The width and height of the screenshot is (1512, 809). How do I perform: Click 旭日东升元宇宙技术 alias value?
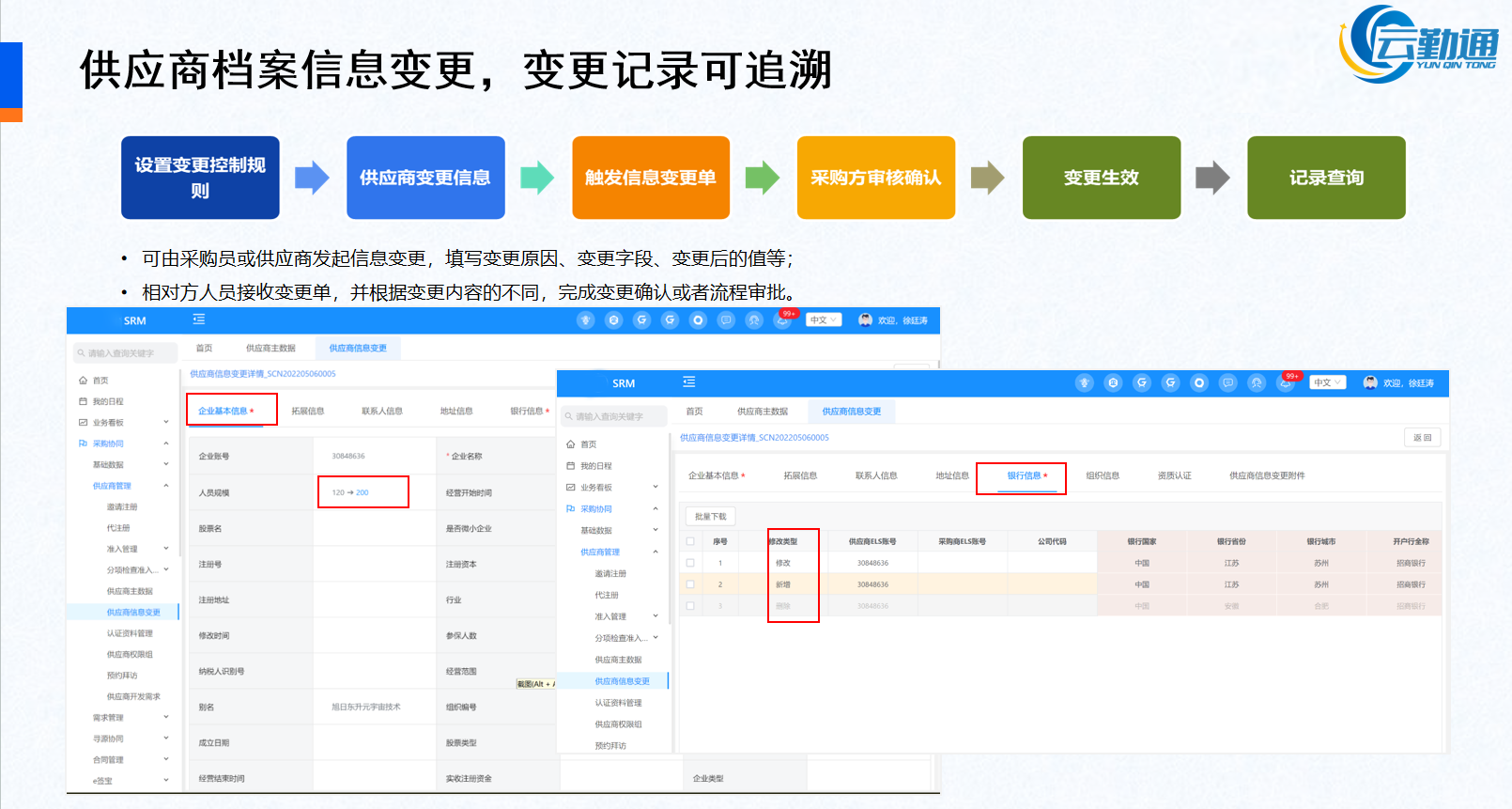click(x=366, y=707)
